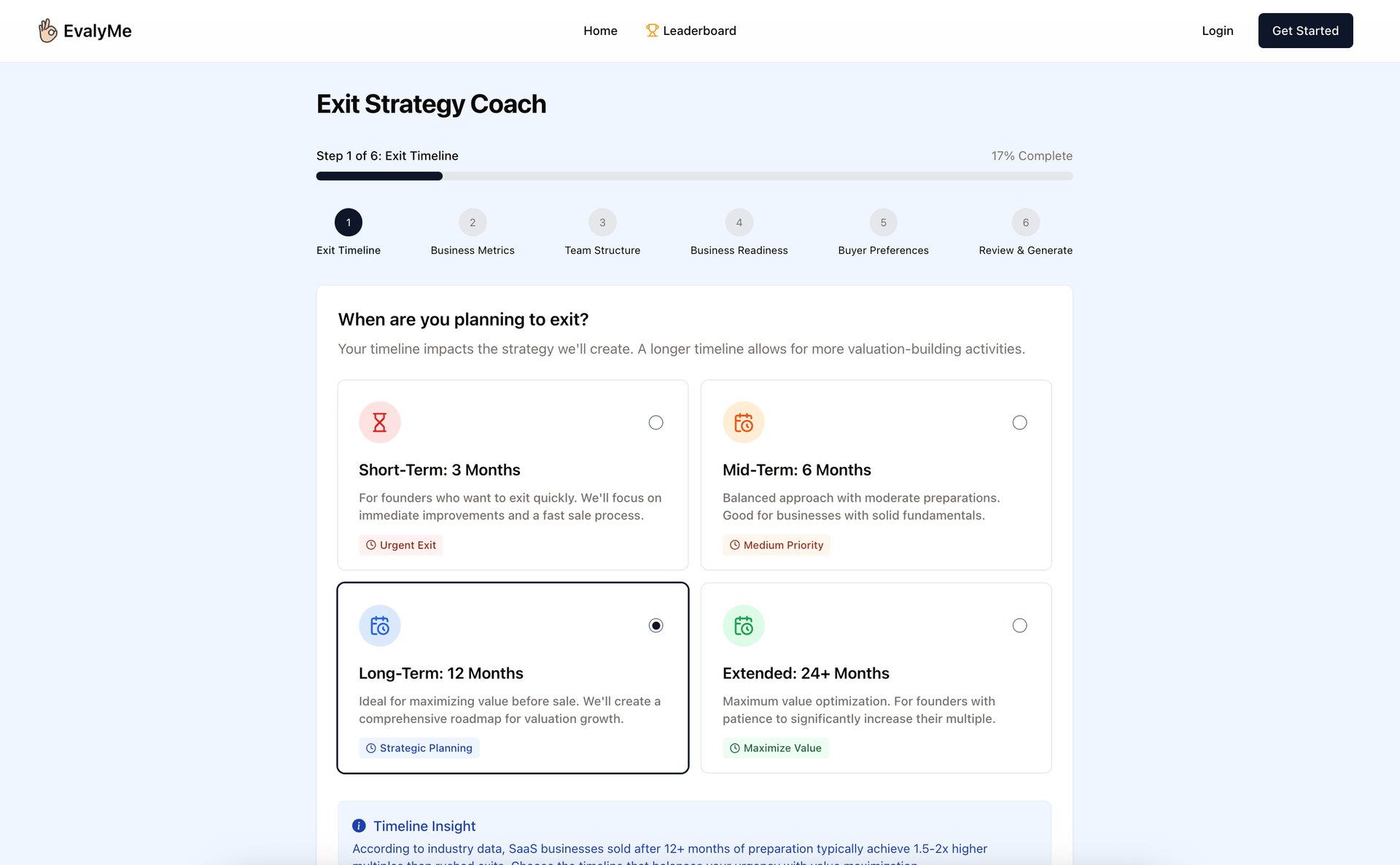The width and height of the screenshot is (1400, 865).
Task: Click the orange calendar Mid-Term icon
Action: 743,422
